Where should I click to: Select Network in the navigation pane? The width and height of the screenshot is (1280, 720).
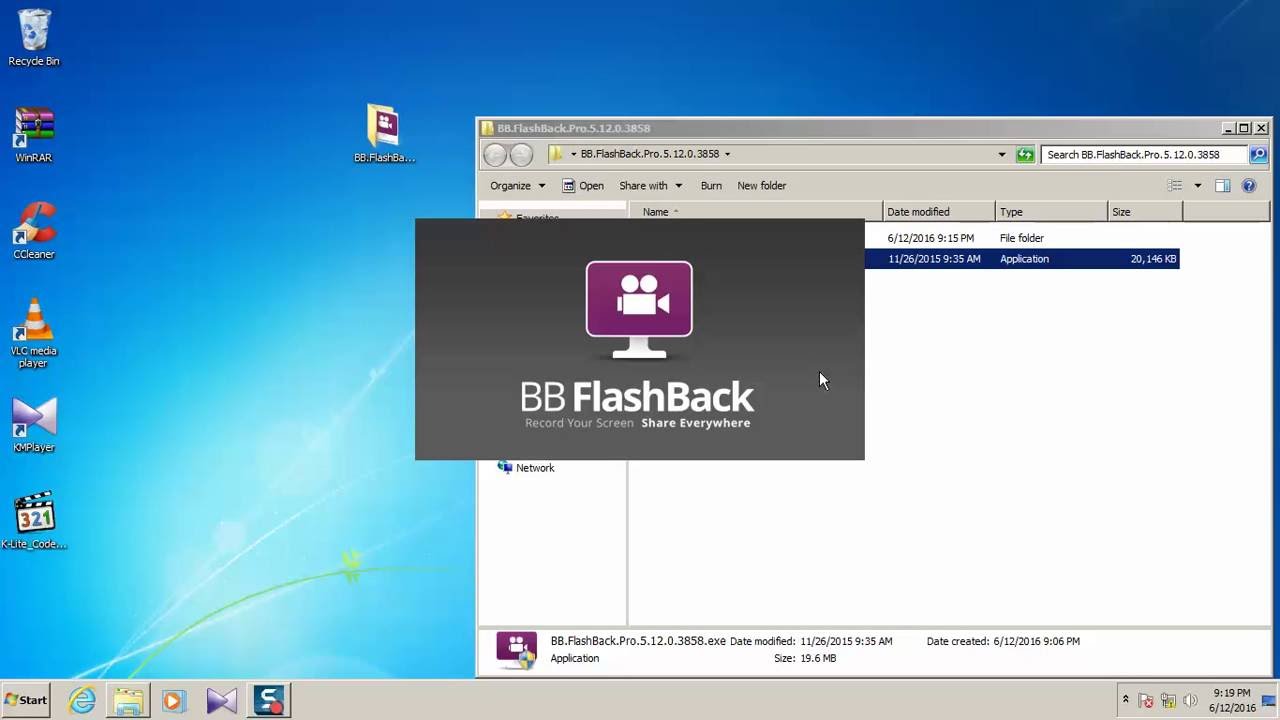coord(526,468)
